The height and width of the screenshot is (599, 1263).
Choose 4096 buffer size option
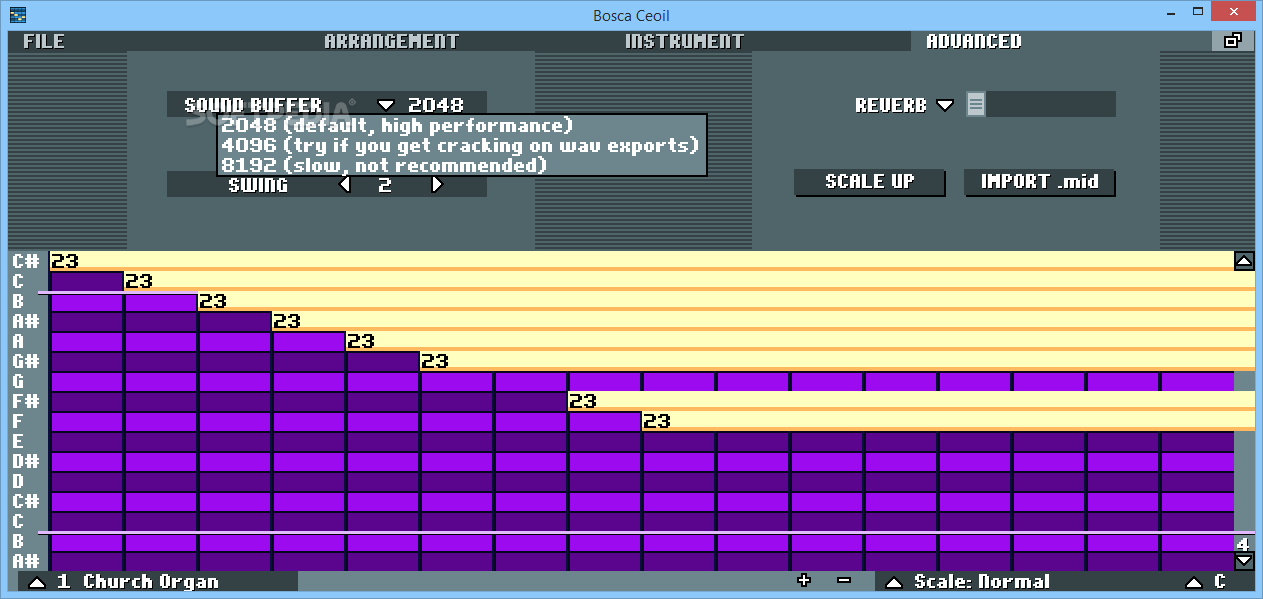click(x=459, y=145)
